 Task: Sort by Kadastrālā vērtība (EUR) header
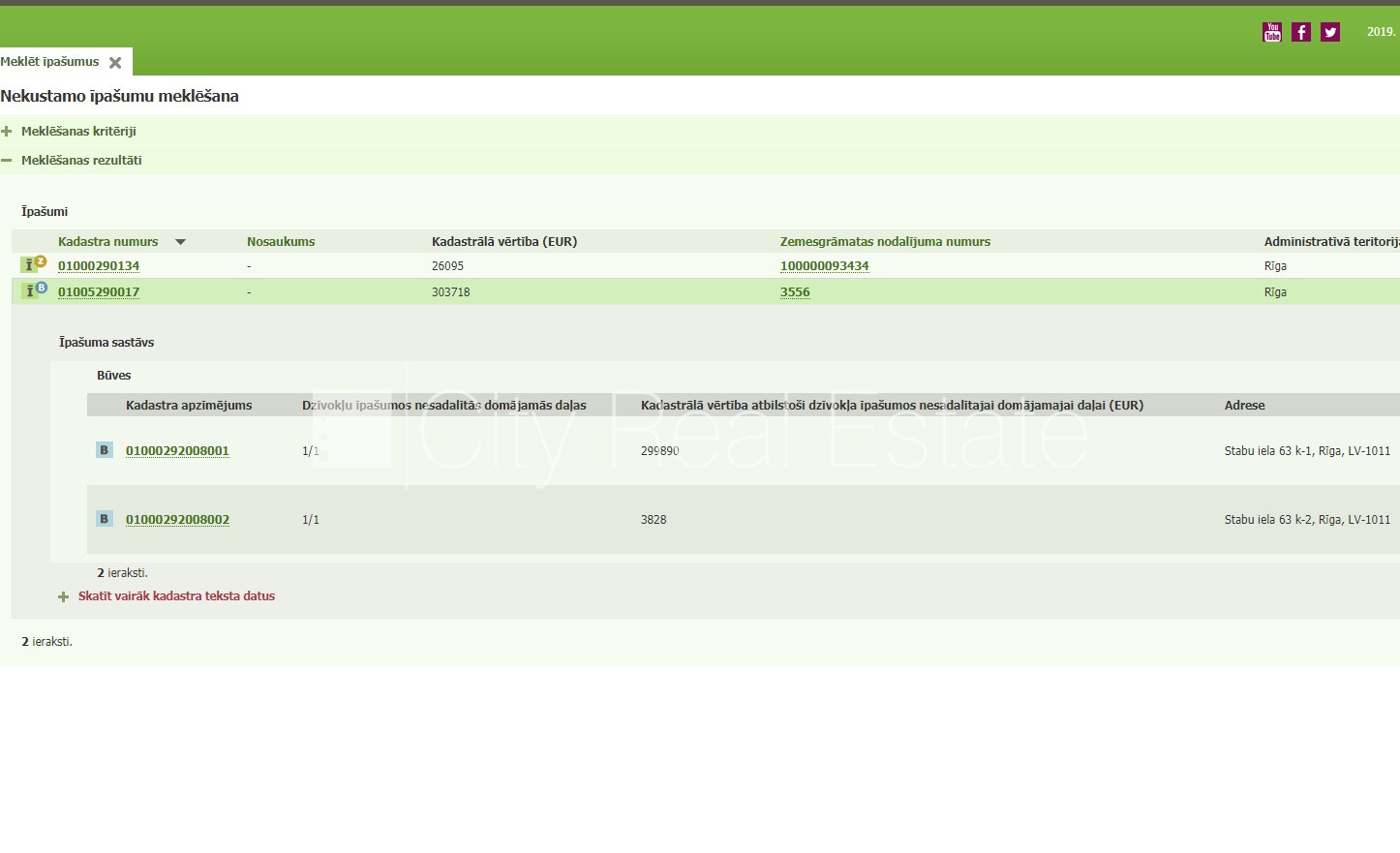[503, 242]
